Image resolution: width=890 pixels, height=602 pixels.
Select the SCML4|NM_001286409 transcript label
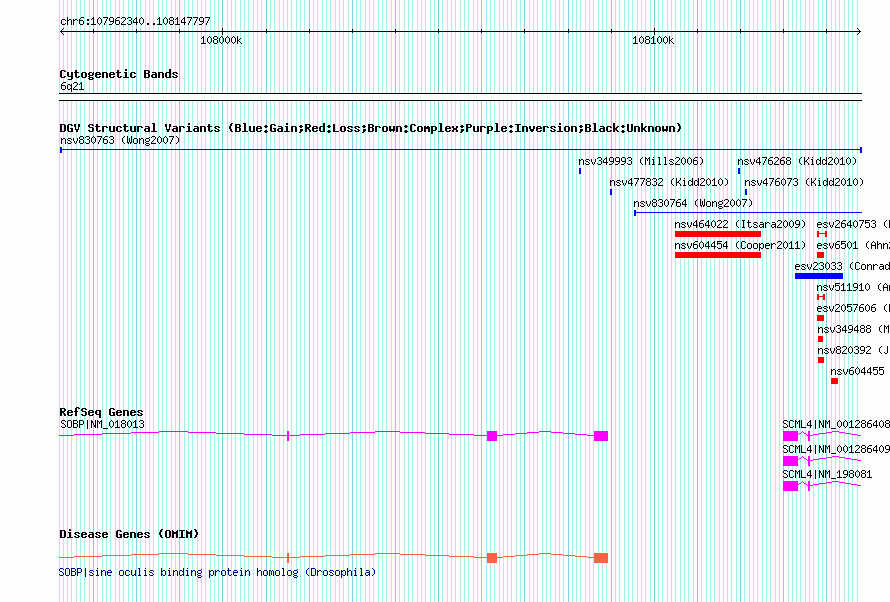tap(836, 449)
